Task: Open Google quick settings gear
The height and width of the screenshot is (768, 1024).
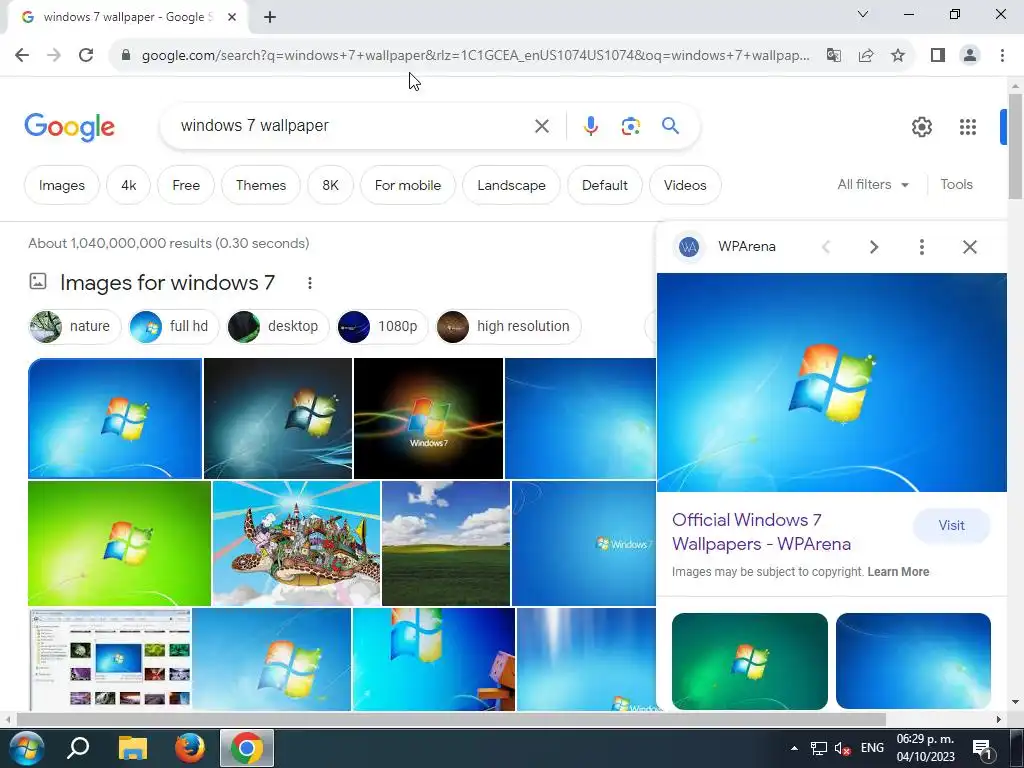Action: (921, 127)
